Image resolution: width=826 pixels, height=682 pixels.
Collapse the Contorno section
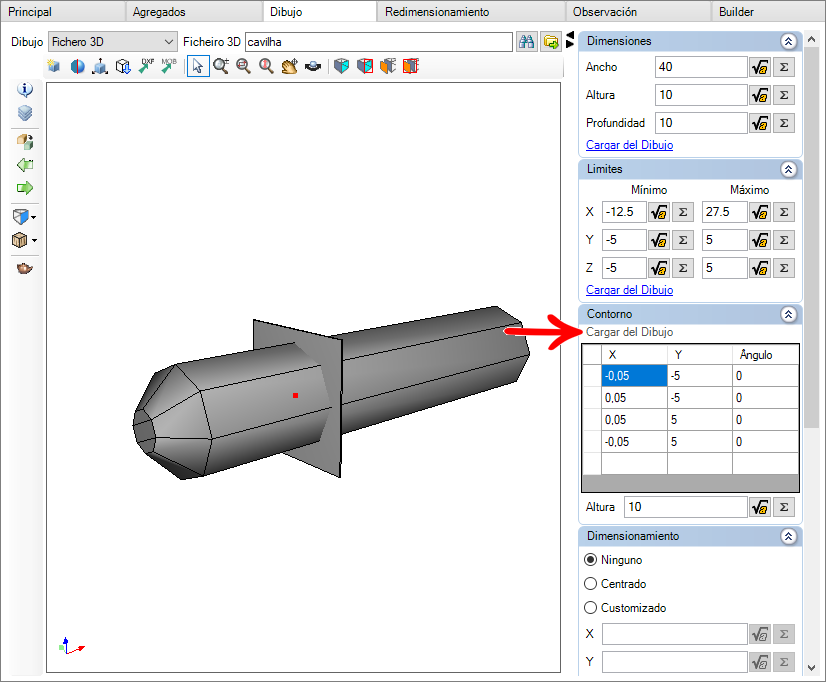coord(788,314)
